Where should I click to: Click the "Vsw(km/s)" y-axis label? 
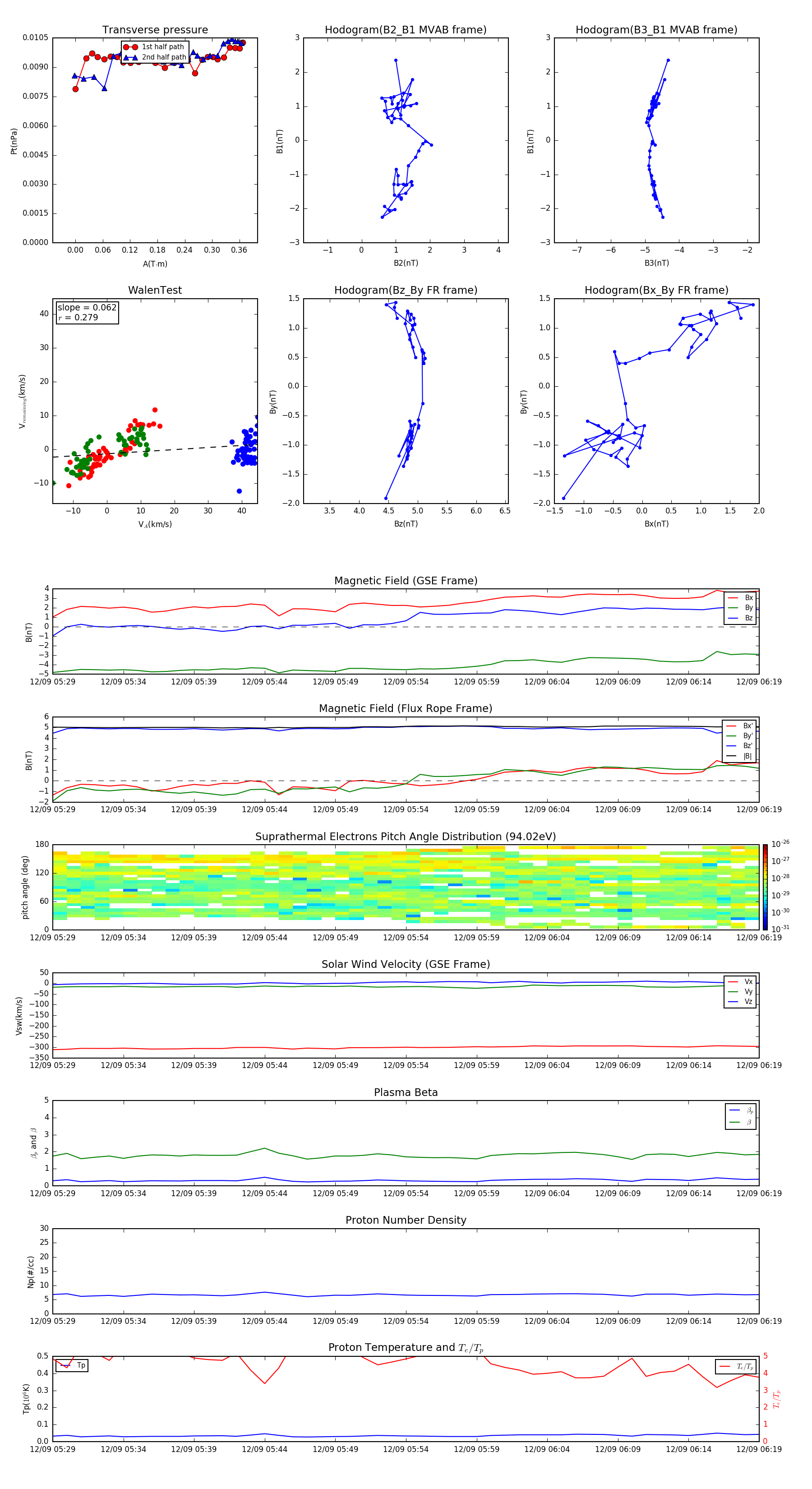tap(19, 1016)
